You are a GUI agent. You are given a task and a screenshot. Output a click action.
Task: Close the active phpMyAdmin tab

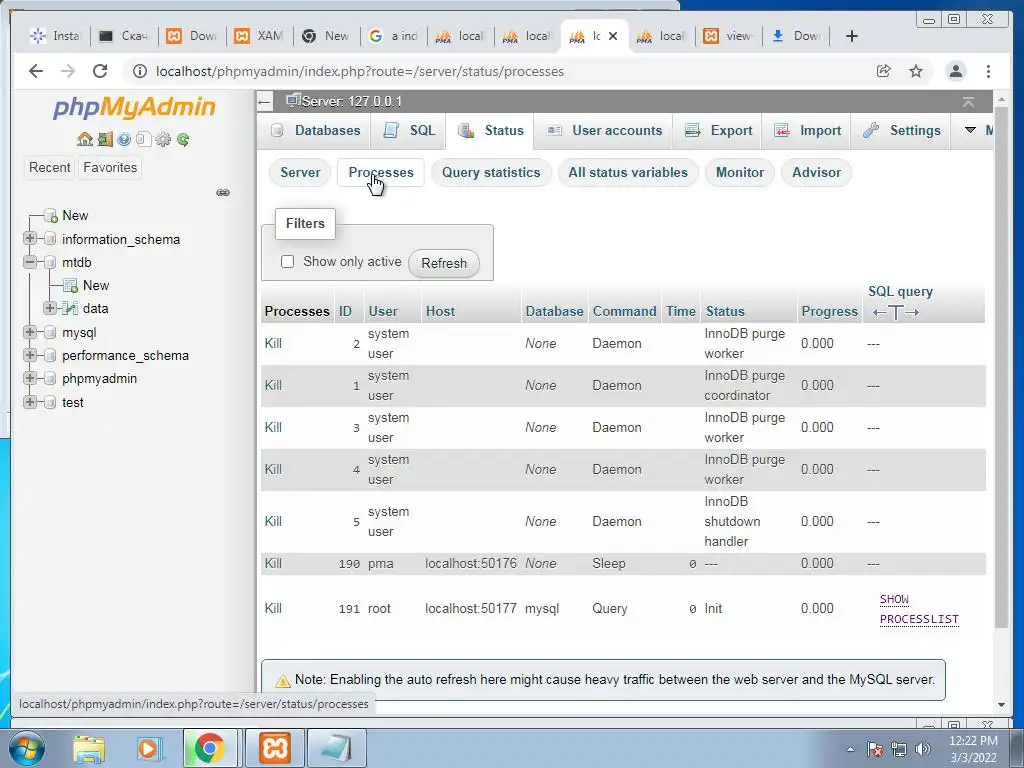pyautogui.click(x=613, y=36)
